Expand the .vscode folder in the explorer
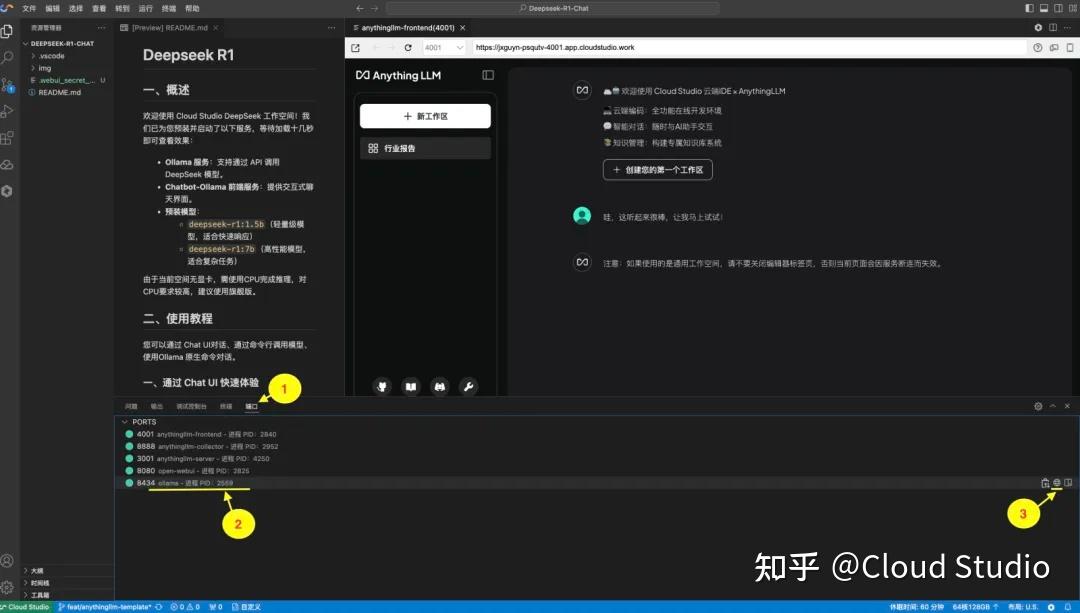 (48, 55)
